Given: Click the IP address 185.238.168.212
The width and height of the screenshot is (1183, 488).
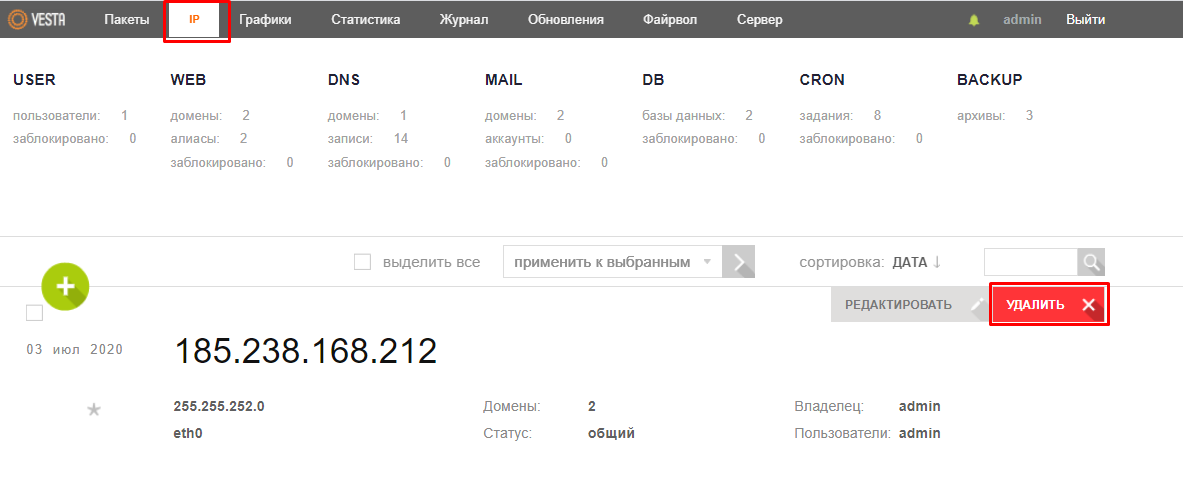Looking at the screenshot, I should tap(306, 351).
